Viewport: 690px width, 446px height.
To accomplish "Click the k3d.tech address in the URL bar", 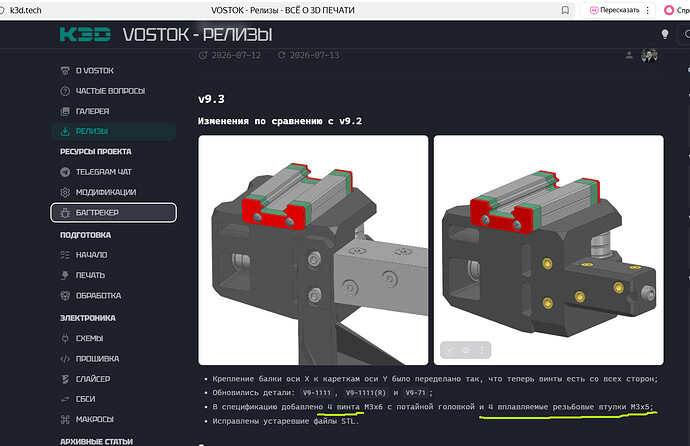I will point(26,10).
